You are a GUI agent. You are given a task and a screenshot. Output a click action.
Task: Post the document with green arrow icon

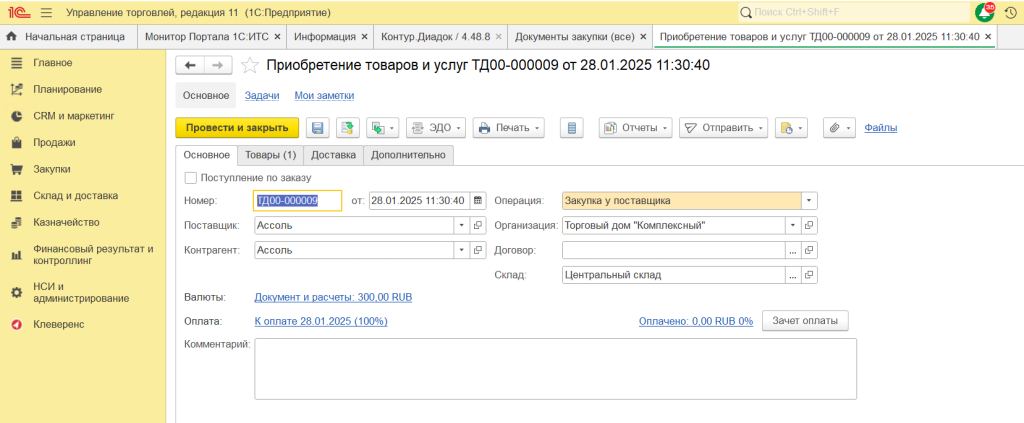[x=348, y=128]
